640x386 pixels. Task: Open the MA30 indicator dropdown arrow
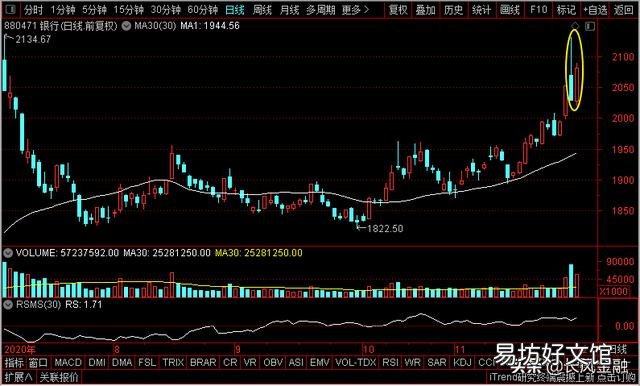click(127, 26)
